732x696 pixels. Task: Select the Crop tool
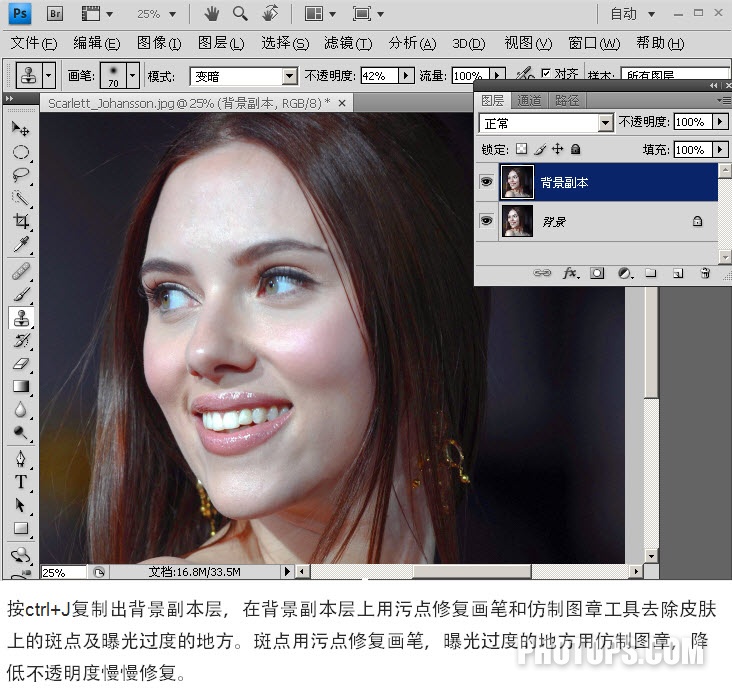tap(21, 221)
